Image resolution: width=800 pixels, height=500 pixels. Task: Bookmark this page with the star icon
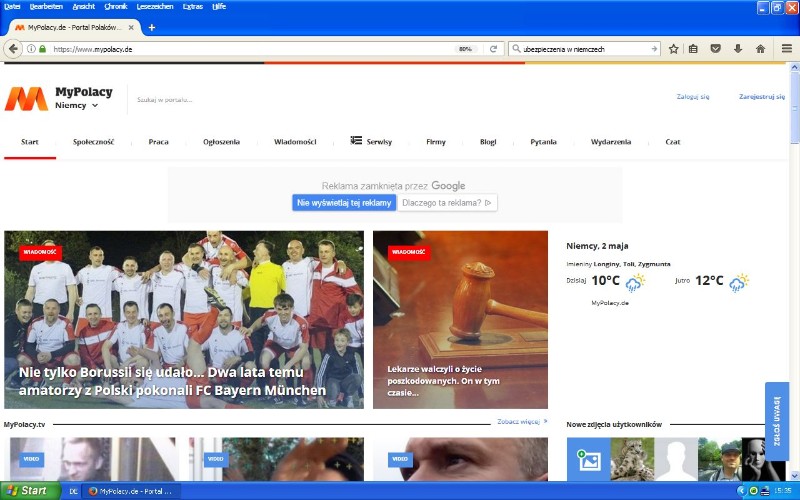674,48
